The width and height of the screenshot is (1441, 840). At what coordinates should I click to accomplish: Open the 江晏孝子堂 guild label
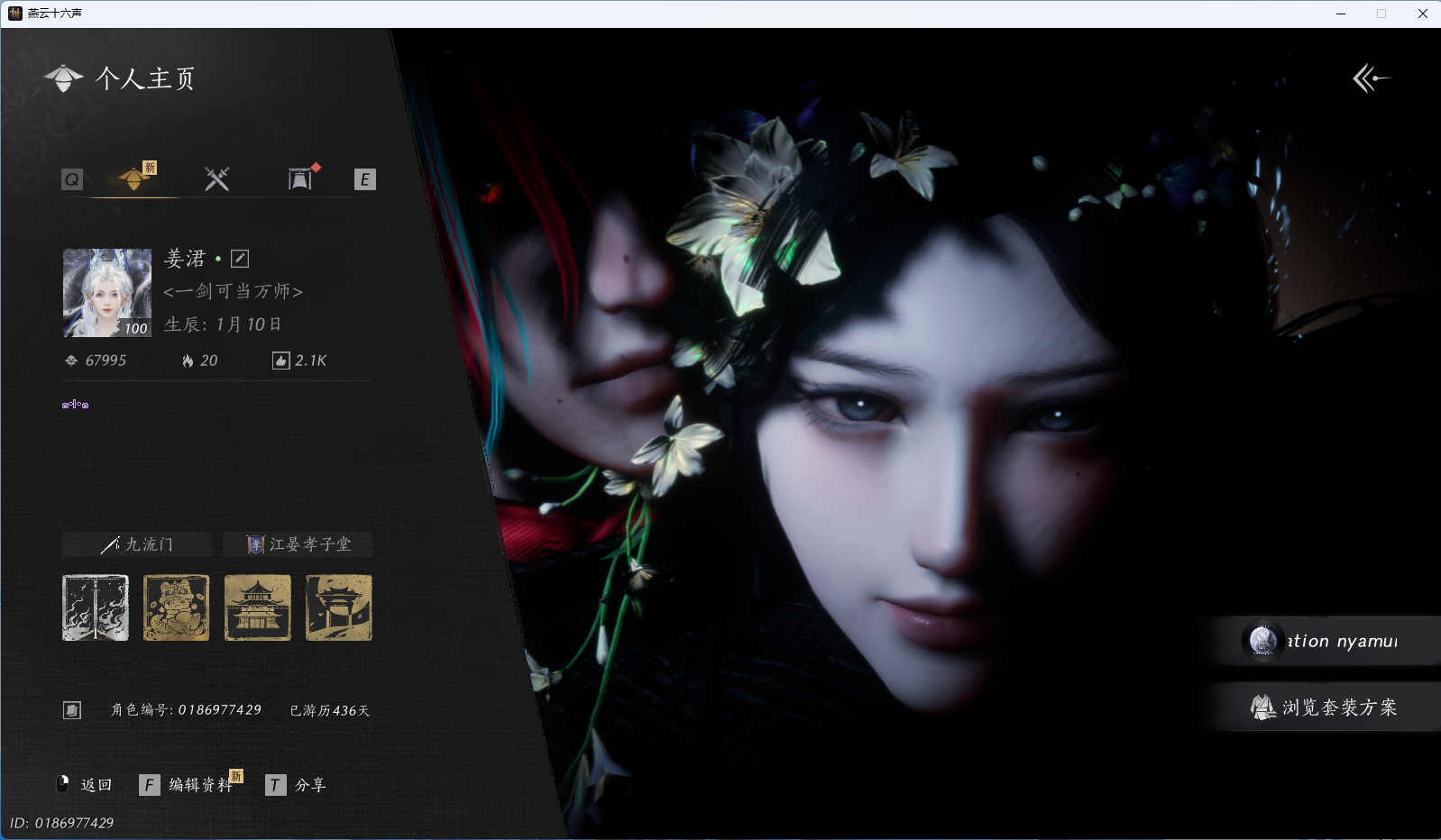[x=298, y=544]
